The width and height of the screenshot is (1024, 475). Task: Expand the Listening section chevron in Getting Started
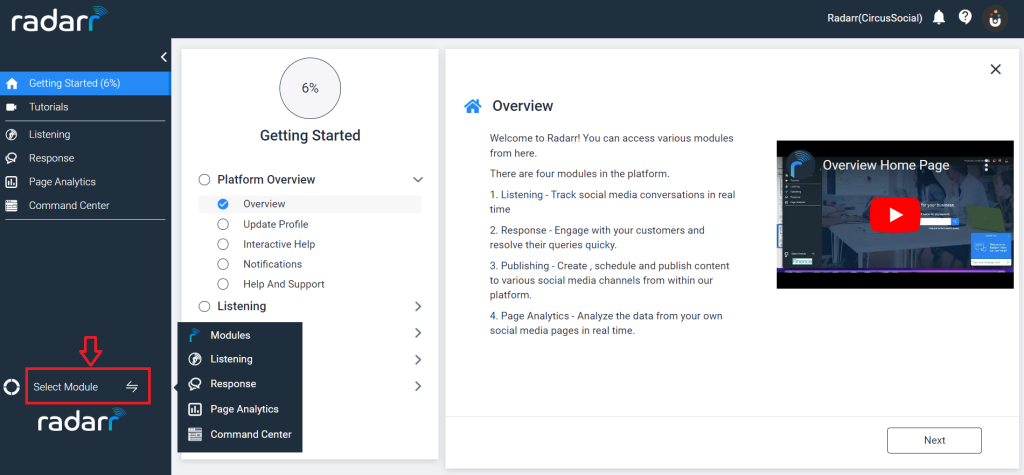point(418,306)
